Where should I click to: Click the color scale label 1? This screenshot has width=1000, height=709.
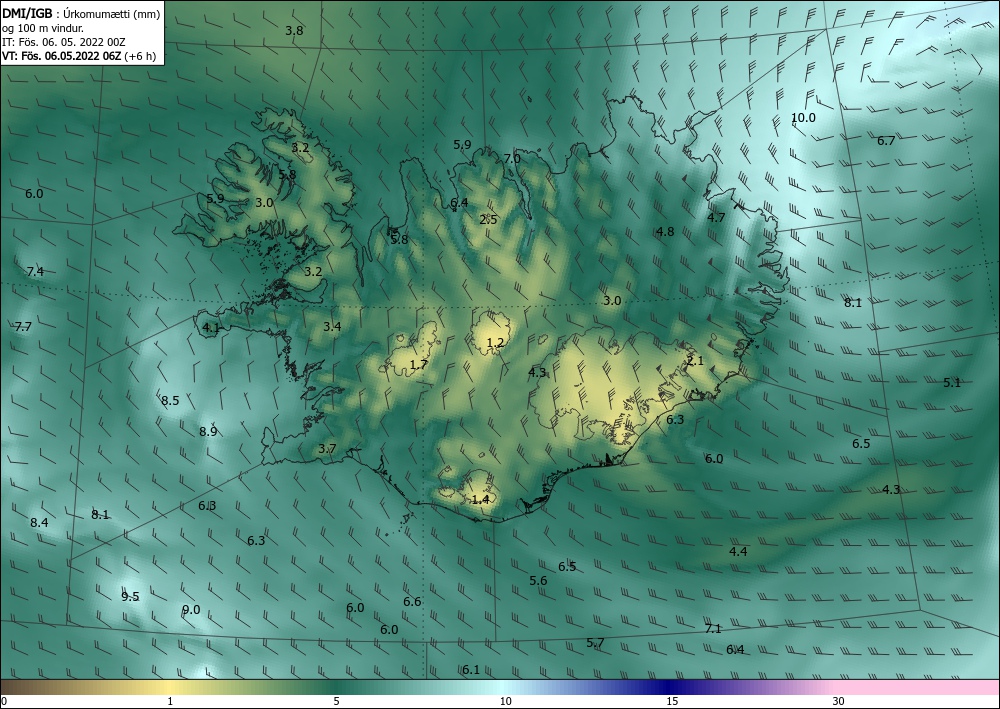pyautogui.click(x=170, y=702)
